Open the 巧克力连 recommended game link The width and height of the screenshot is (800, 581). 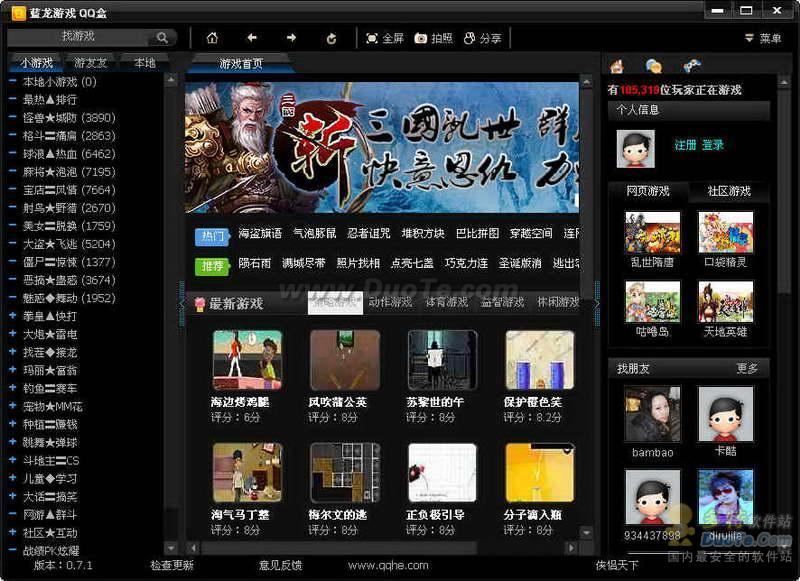click(x=466, y=263)
